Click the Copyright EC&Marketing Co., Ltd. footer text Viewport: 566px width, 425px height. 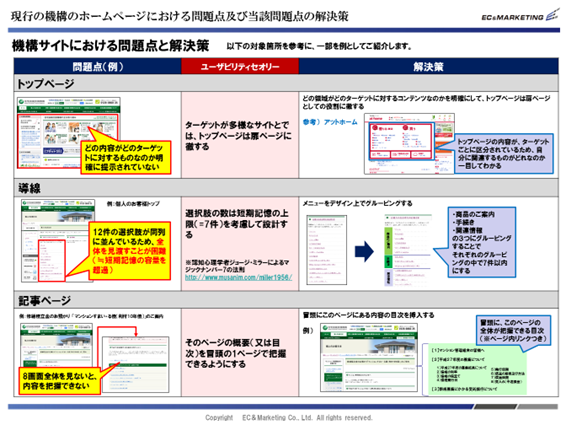pyautogui.click(x=288, y=417)
